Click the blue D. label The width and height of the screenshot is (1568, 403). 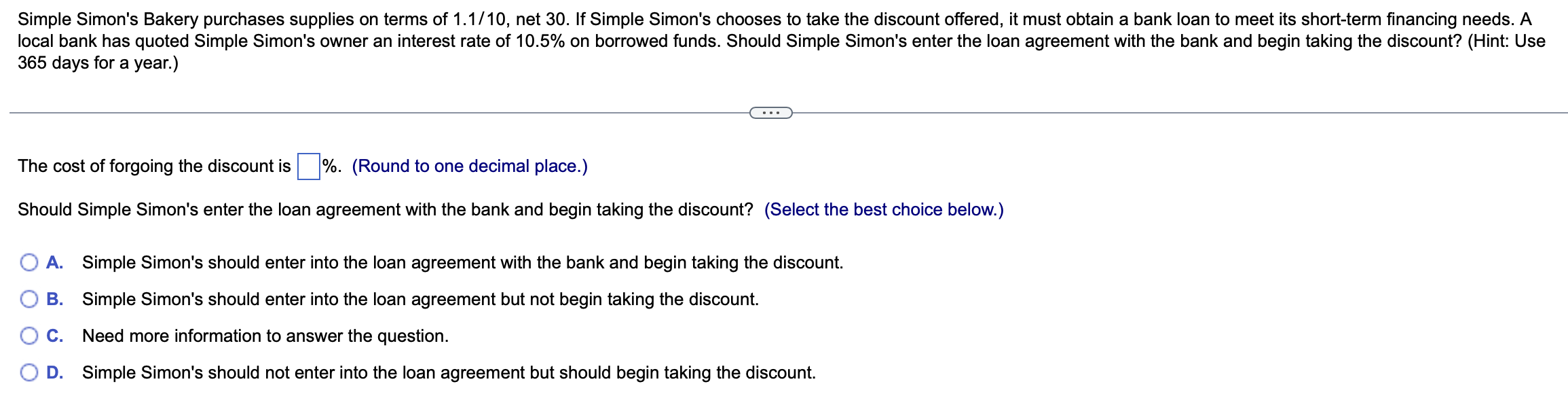tap(56, 372)
